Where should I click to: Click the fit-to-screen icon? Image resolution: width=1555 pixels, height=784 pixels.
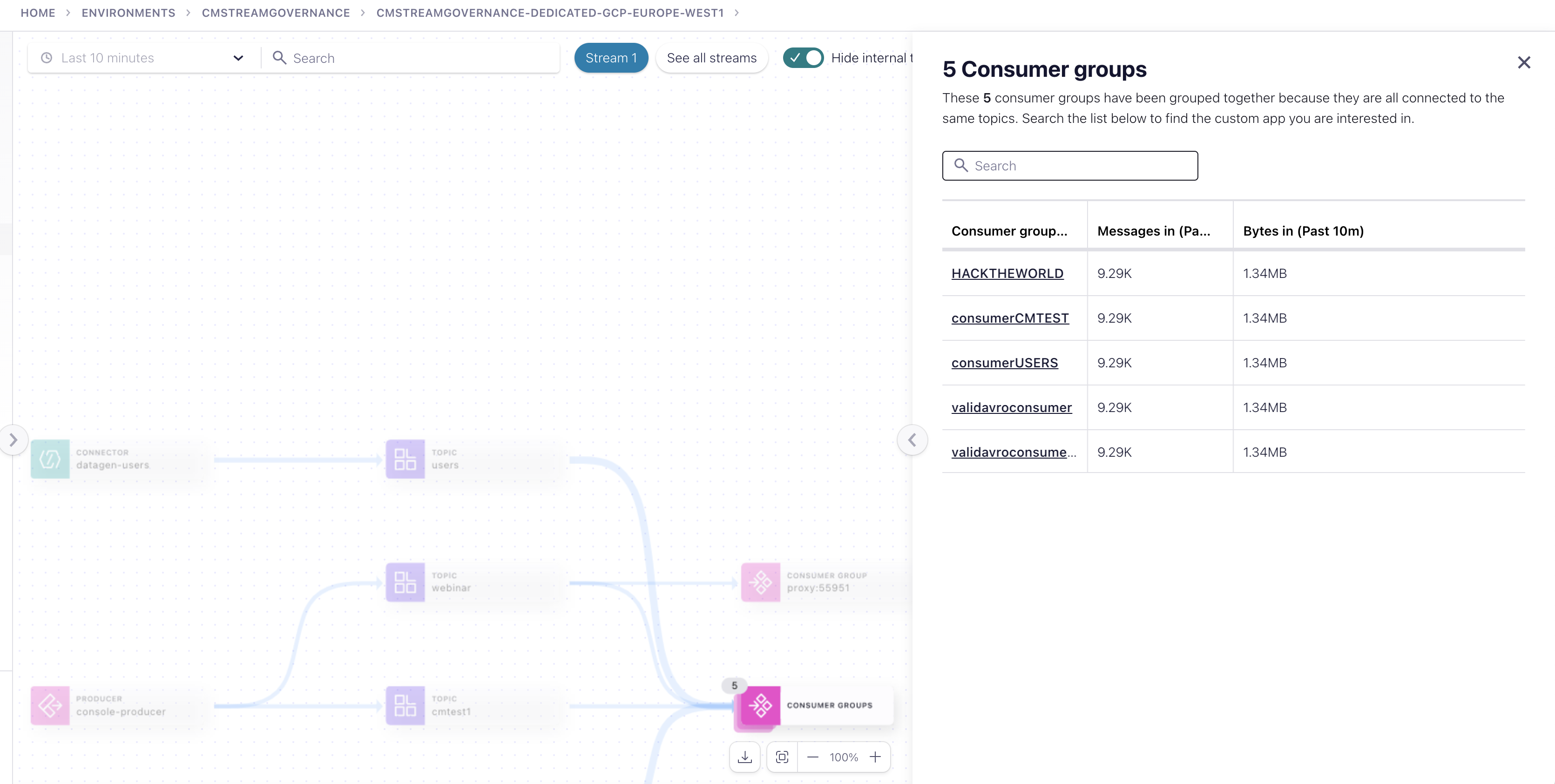pos(782,757)
